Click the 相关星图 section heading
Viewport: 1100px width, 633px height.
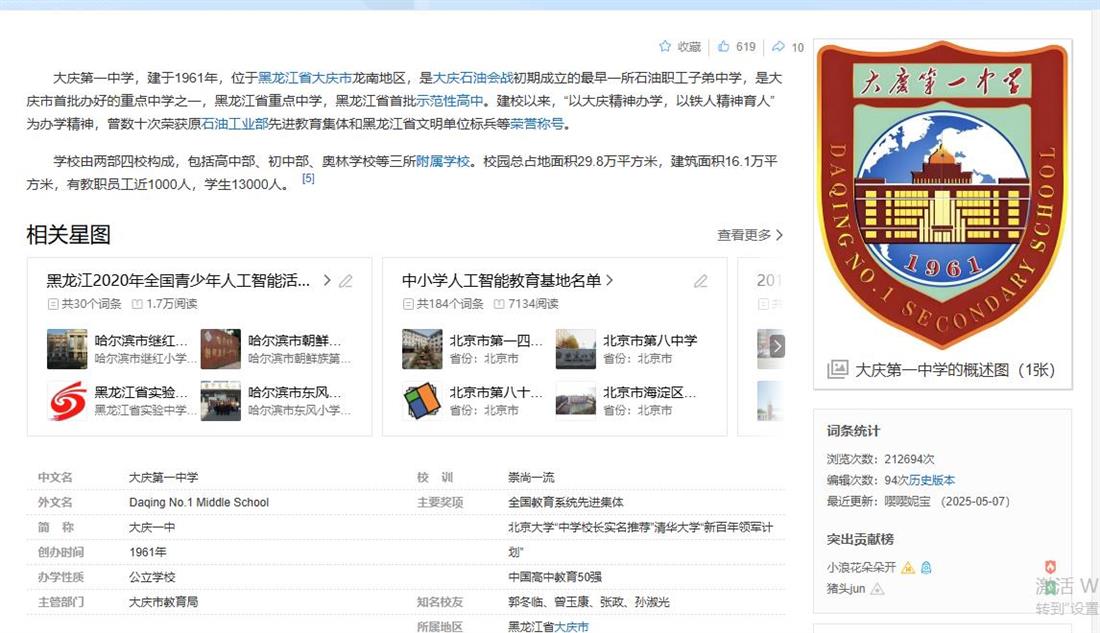point(68,234)
